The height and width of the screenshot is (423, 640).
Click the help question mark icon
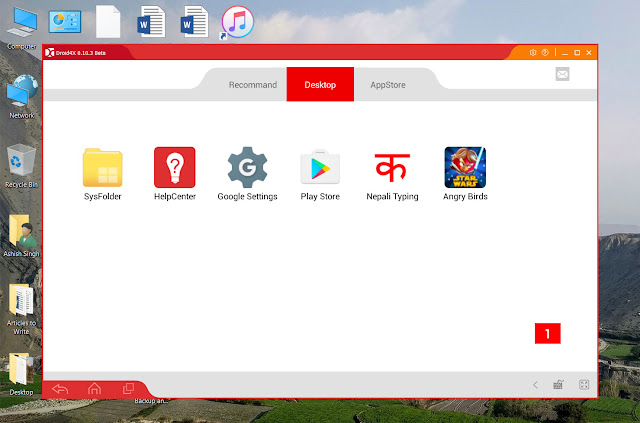point(545,52)
